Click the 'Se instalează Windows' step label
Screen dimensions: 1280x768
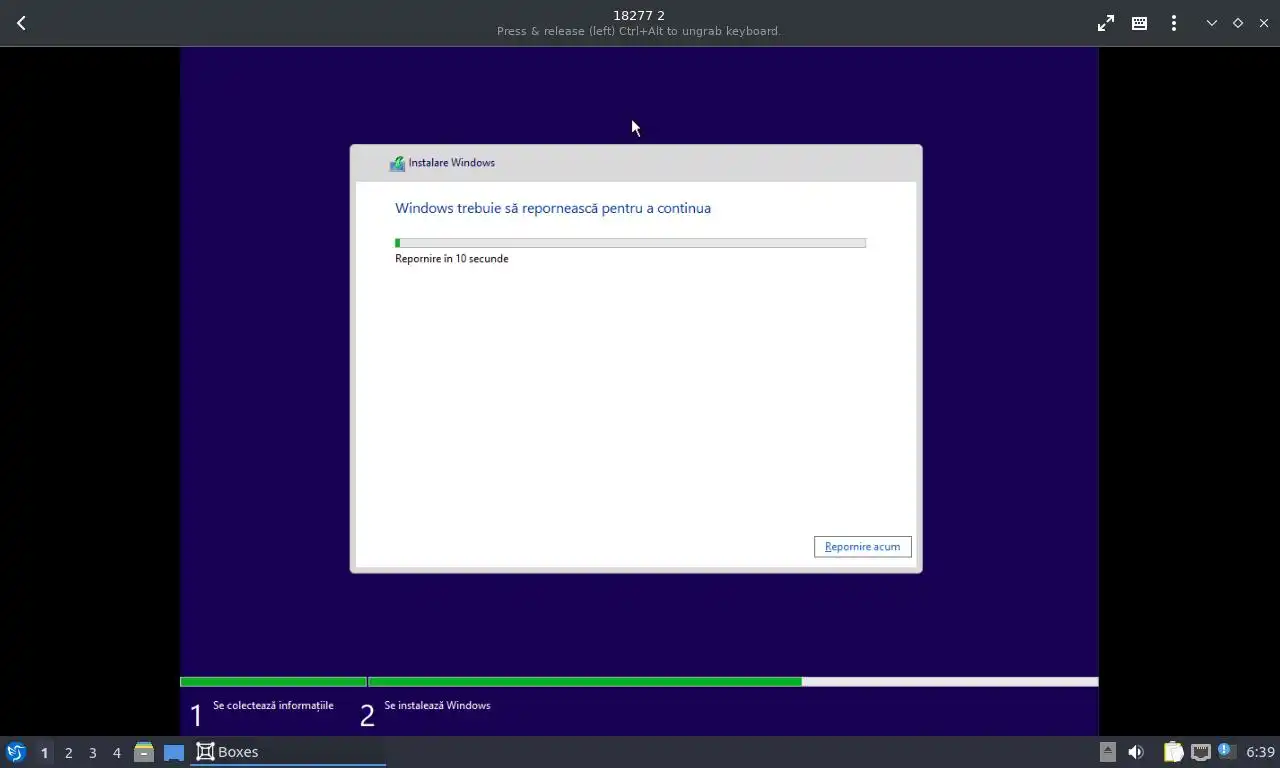437,706
